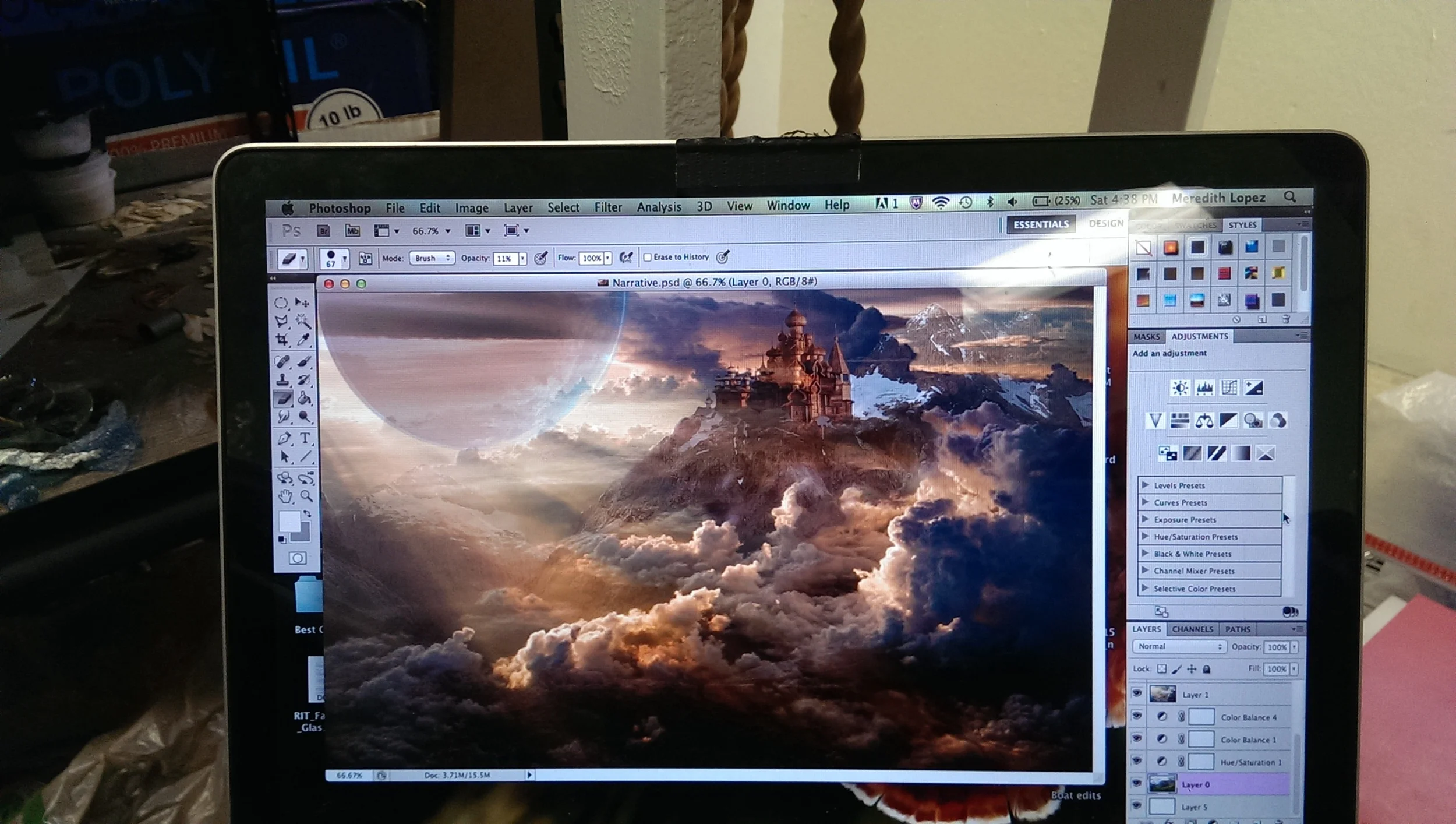
Task: Swap foreground and background colors
Action: (x=307, y=514)
